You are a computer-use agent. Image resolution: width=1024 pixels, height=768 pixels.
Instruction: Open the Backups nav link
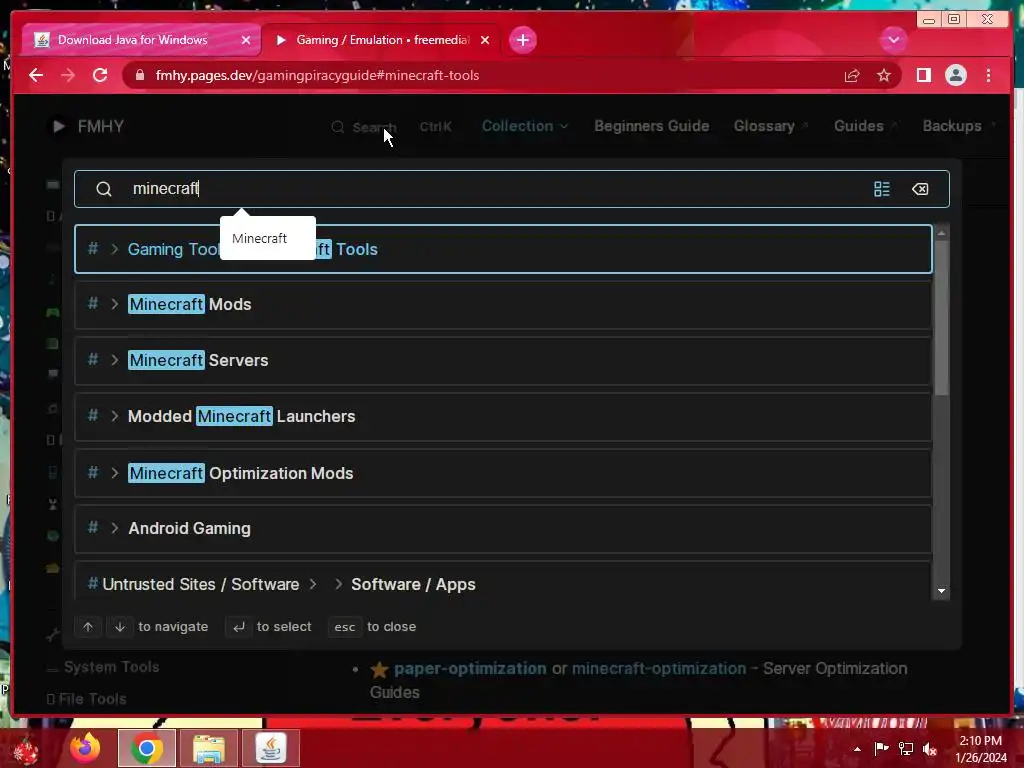(x=959, y=126)
